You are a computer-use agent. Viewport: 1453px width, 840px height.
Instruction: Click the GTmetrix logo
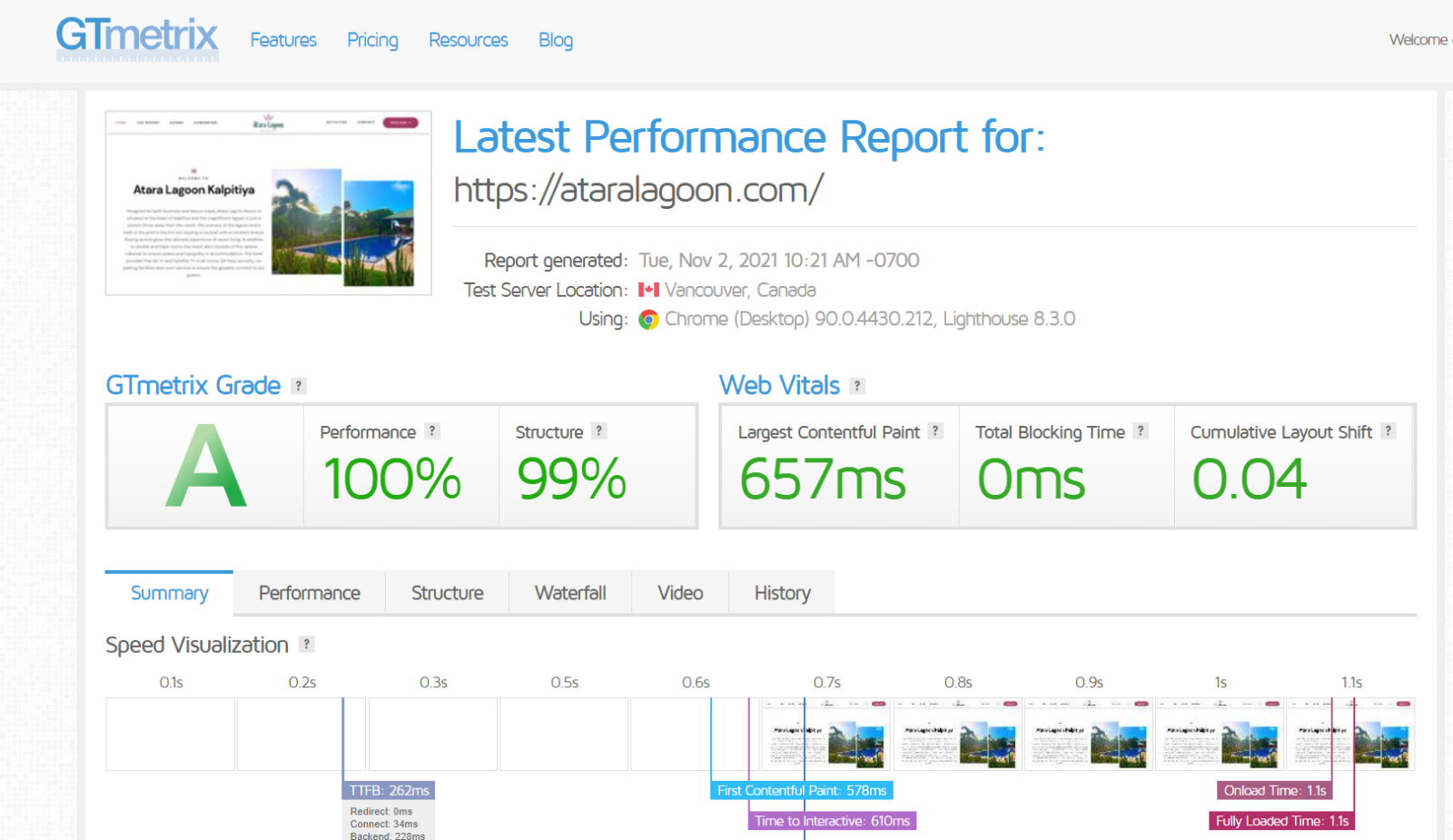click(x=136, y=38)
